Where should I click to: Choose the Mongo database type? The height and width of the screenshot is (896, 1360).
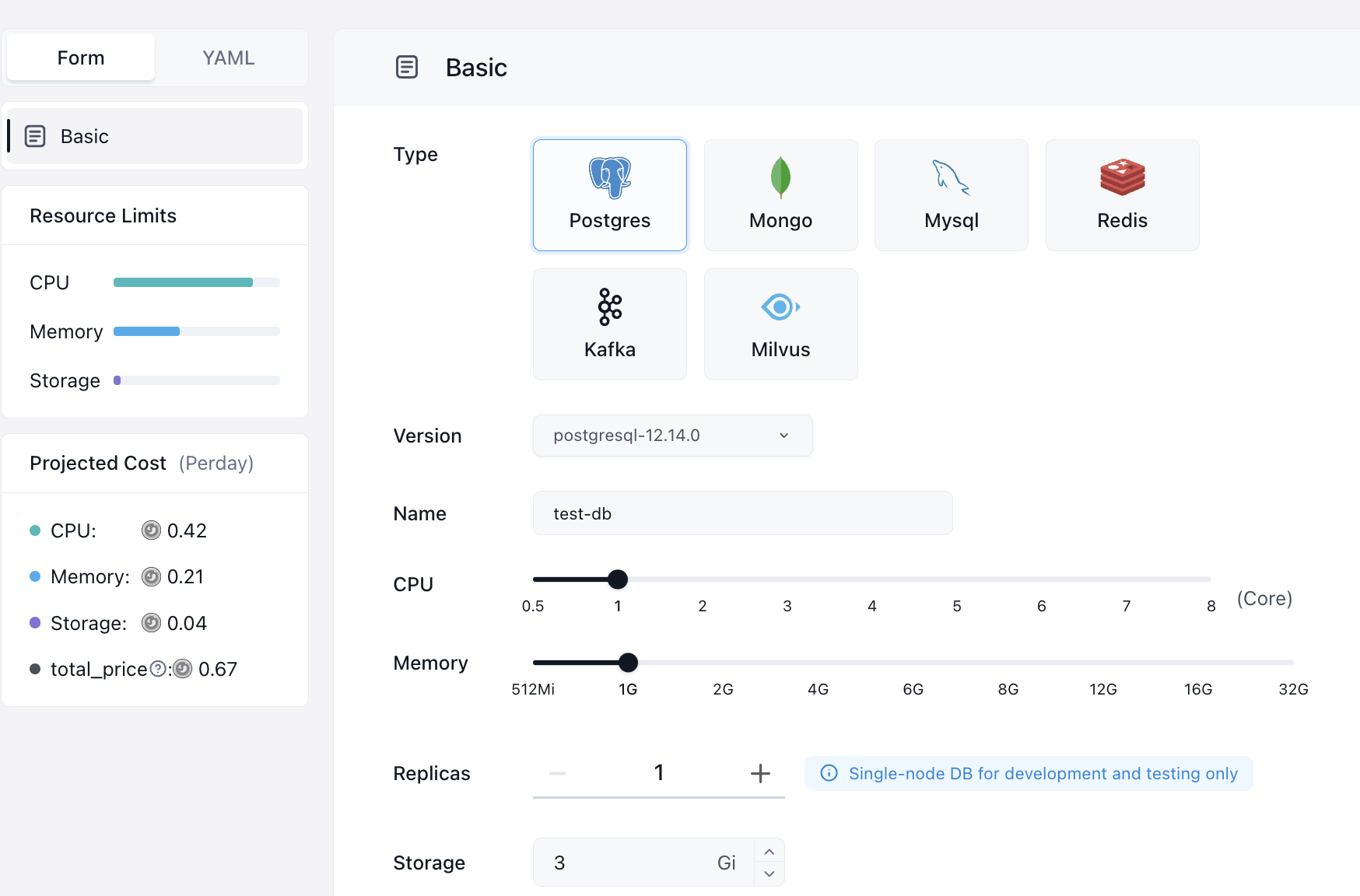click(780, 195)
